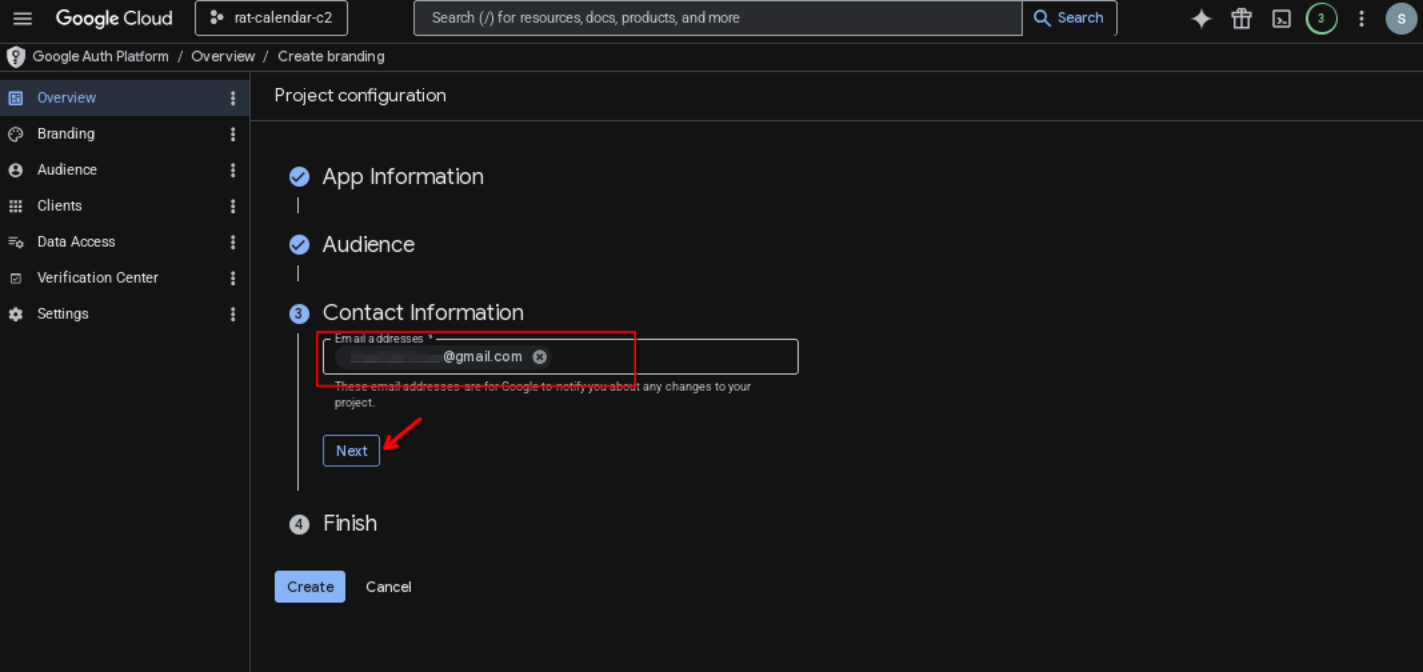Open notifications badge showing 3

(x=1321, y=19)
